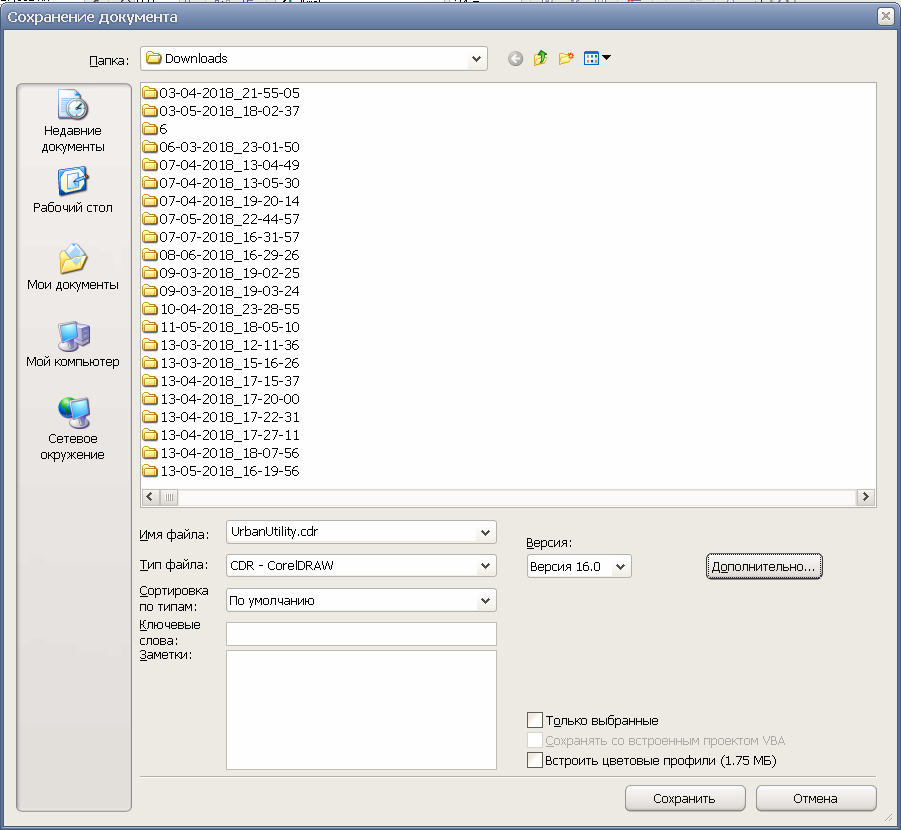Viewport: 901px width, 830px height.
Task: Select the folder icon named 6
Action: tap(150, 129)
